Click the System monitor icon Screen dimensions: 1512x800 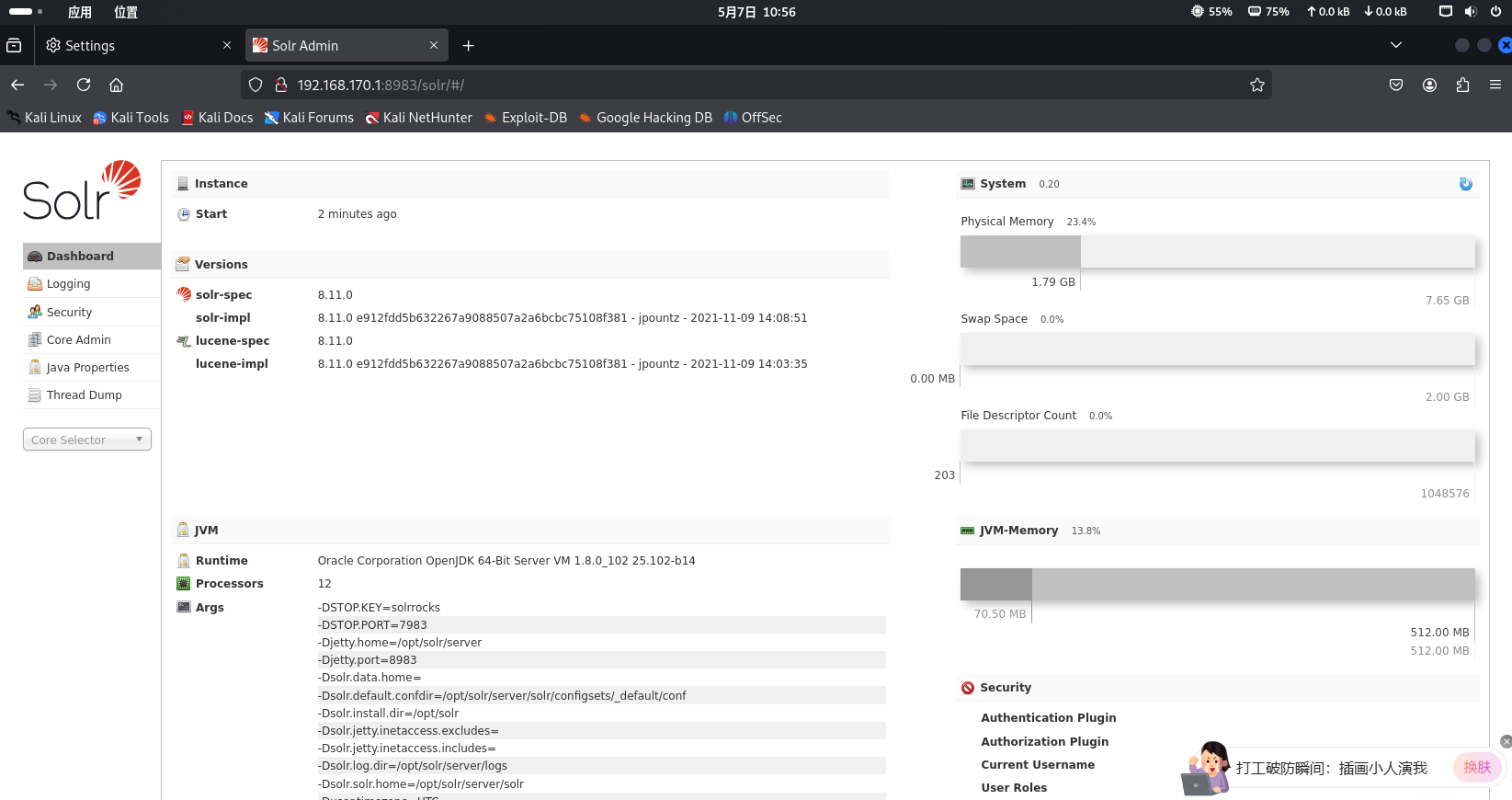pyautogui.click(x=968, y=184)
